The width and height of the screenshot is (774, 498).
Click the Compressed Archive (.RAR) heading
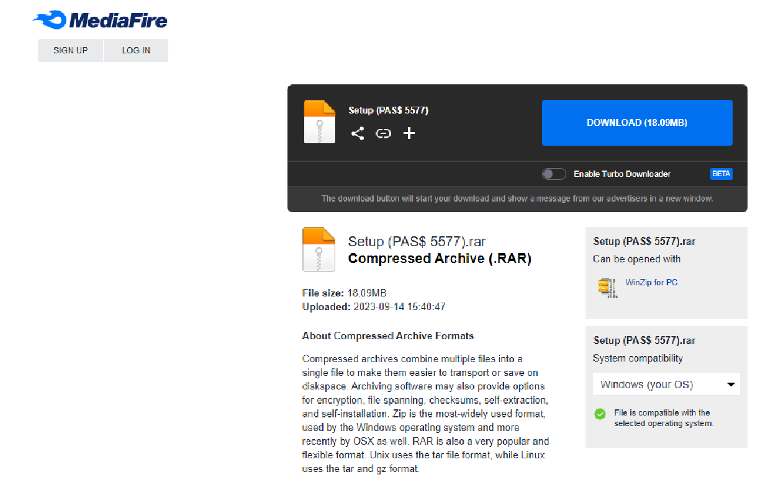tap(439, 259)
